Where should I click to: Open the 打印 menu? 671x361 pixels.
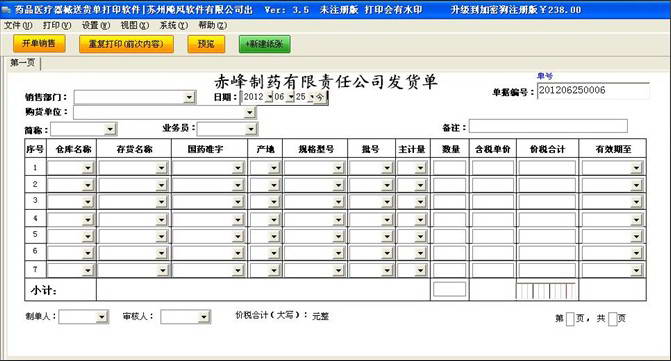coord(57,26)
